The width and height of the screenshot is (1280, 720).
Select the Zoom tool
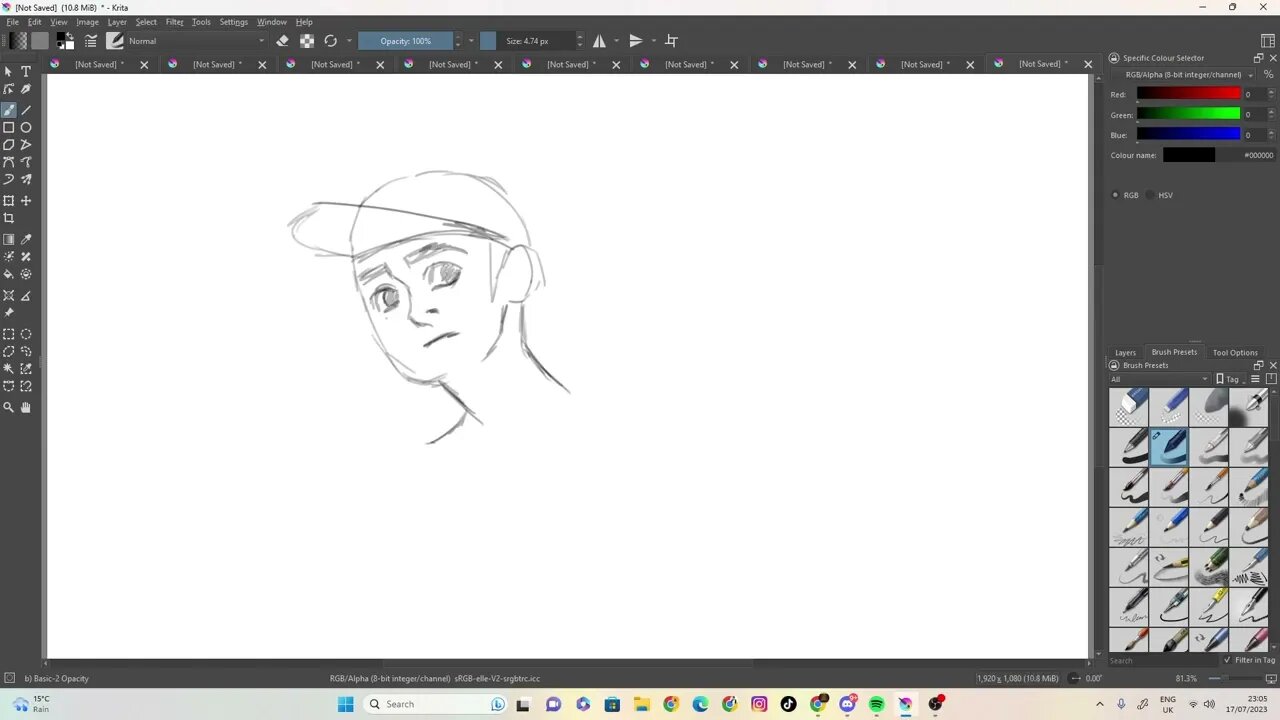pos(9,408)
